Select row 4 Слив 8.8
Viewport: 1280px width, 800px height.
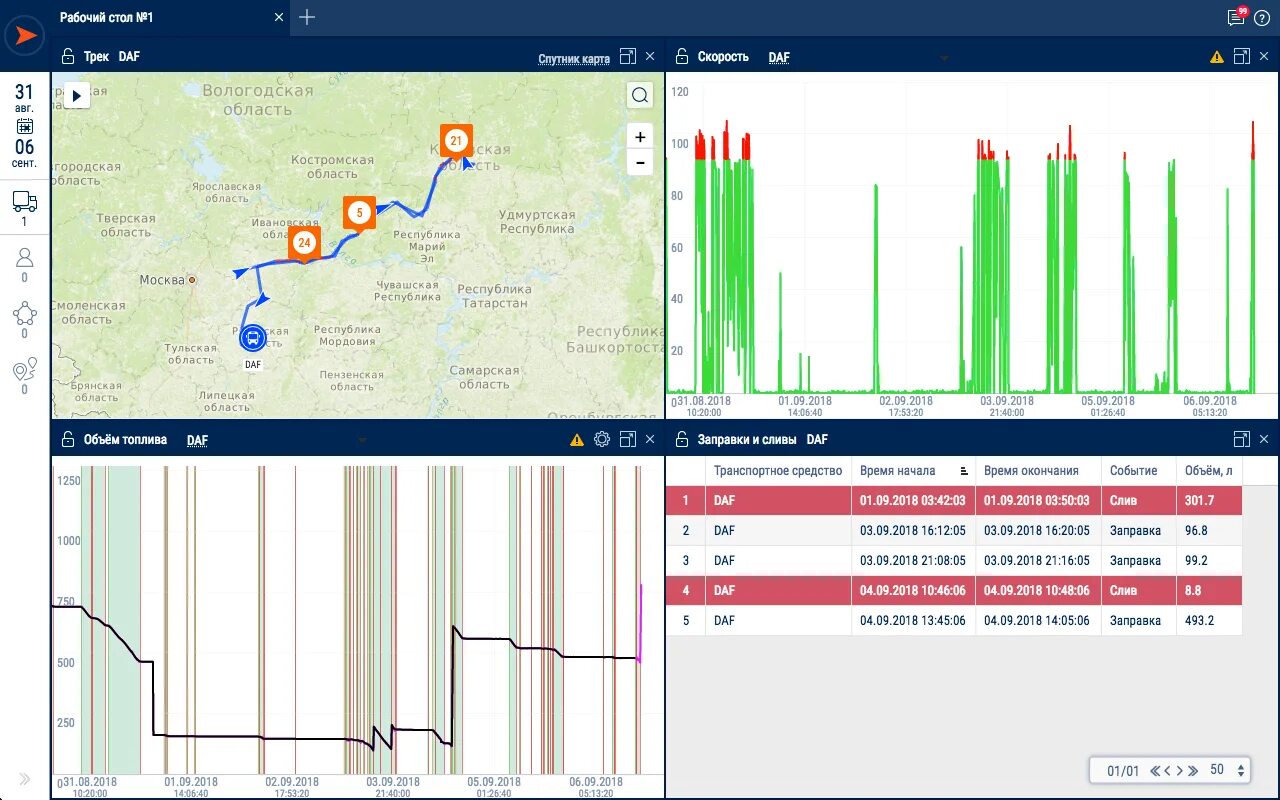tap(954, 590)
